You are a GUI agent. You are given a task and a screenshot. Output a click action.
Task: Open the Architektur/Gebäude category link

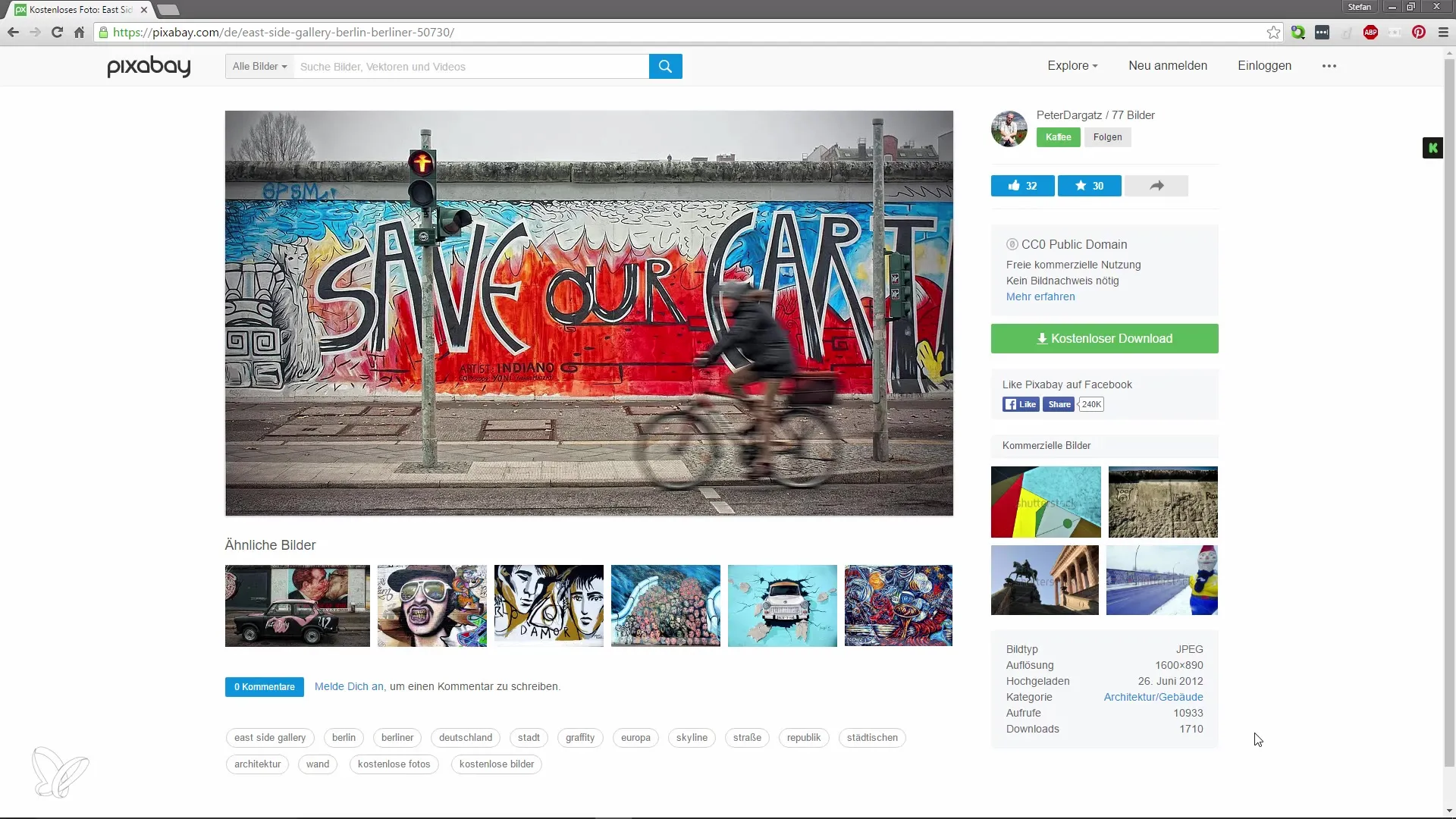pos(1153,697)
